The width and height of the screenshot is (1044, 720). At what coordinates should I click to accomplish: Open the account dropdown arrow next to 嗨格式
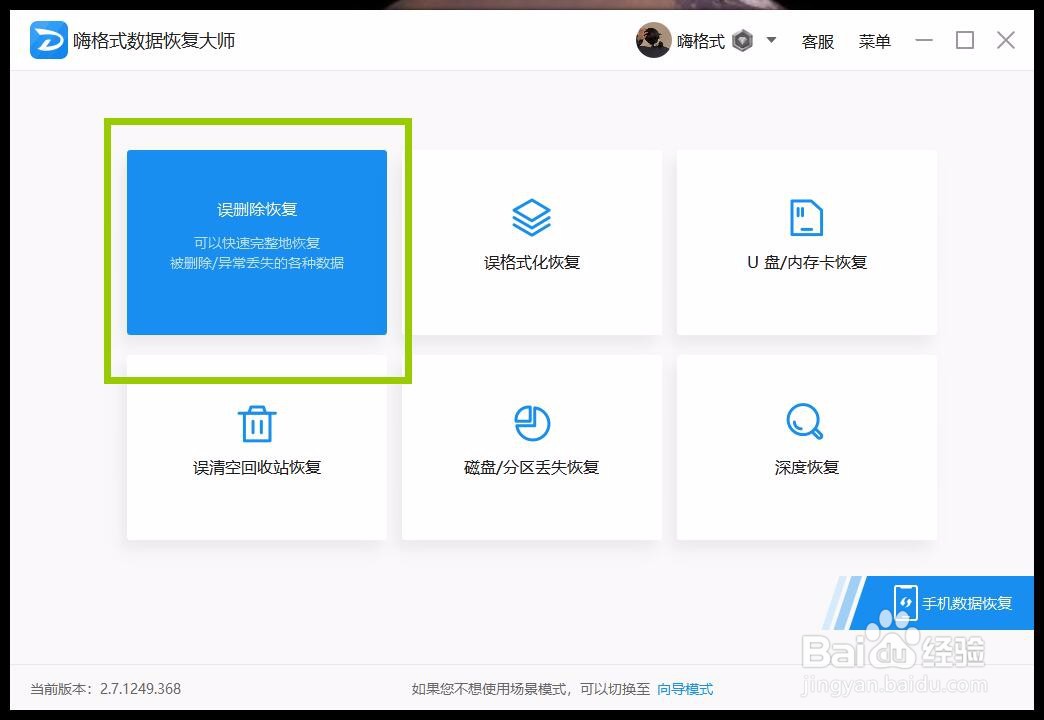tap(771, 41)
